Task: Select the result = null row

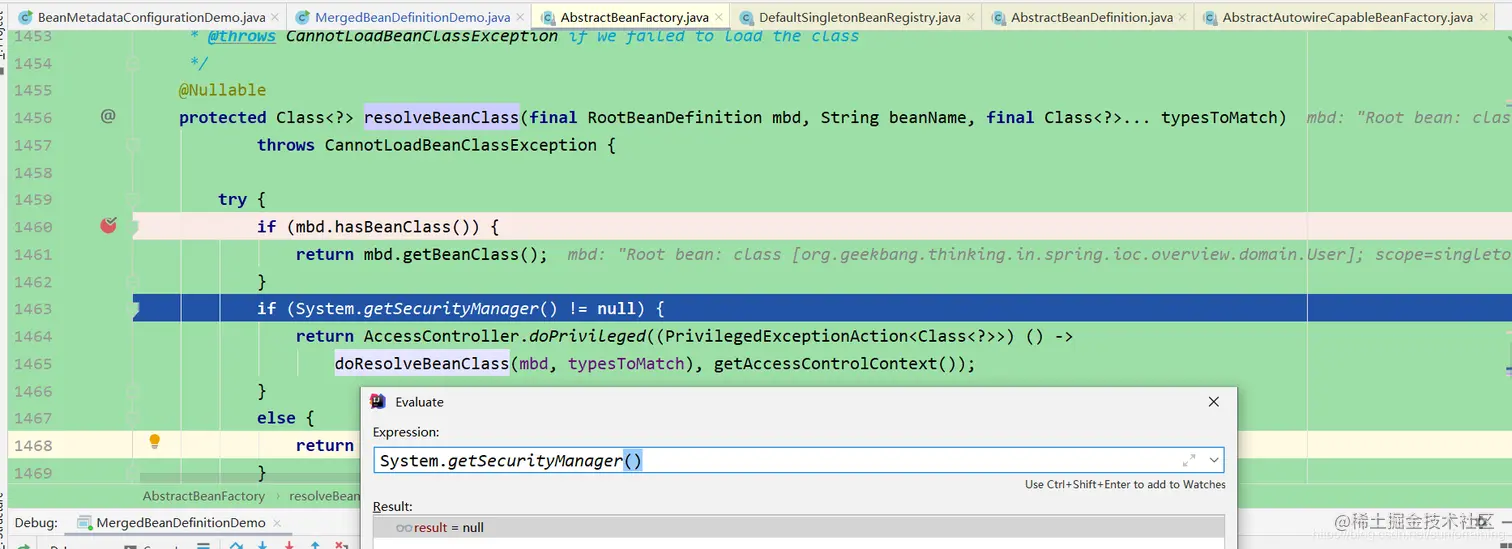Action: point(799,527)
